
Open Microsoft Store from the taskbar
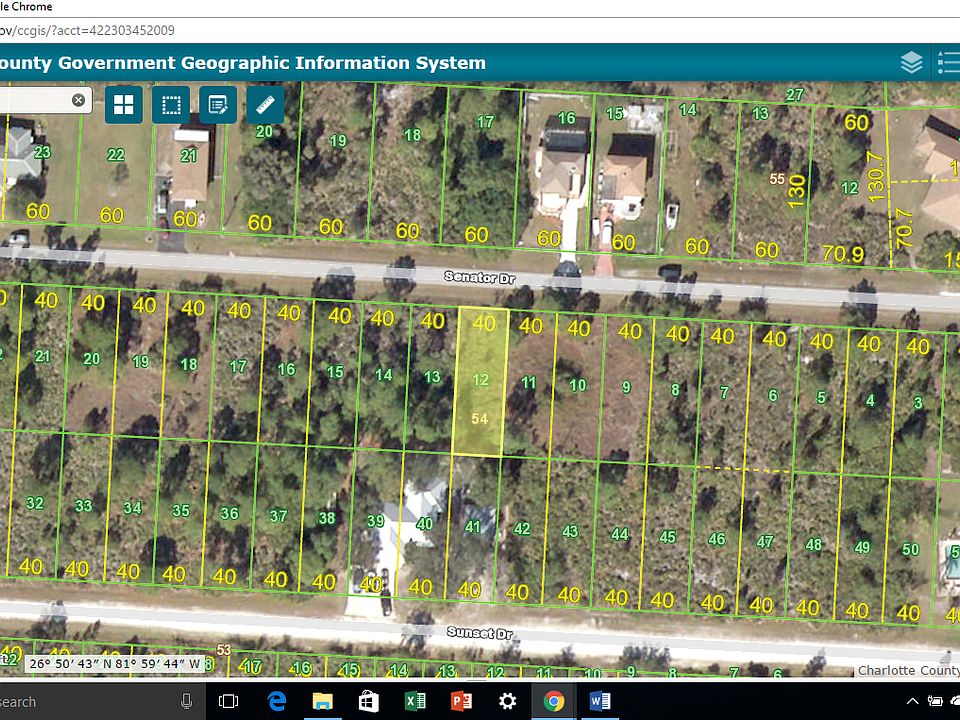click(369, 702)
